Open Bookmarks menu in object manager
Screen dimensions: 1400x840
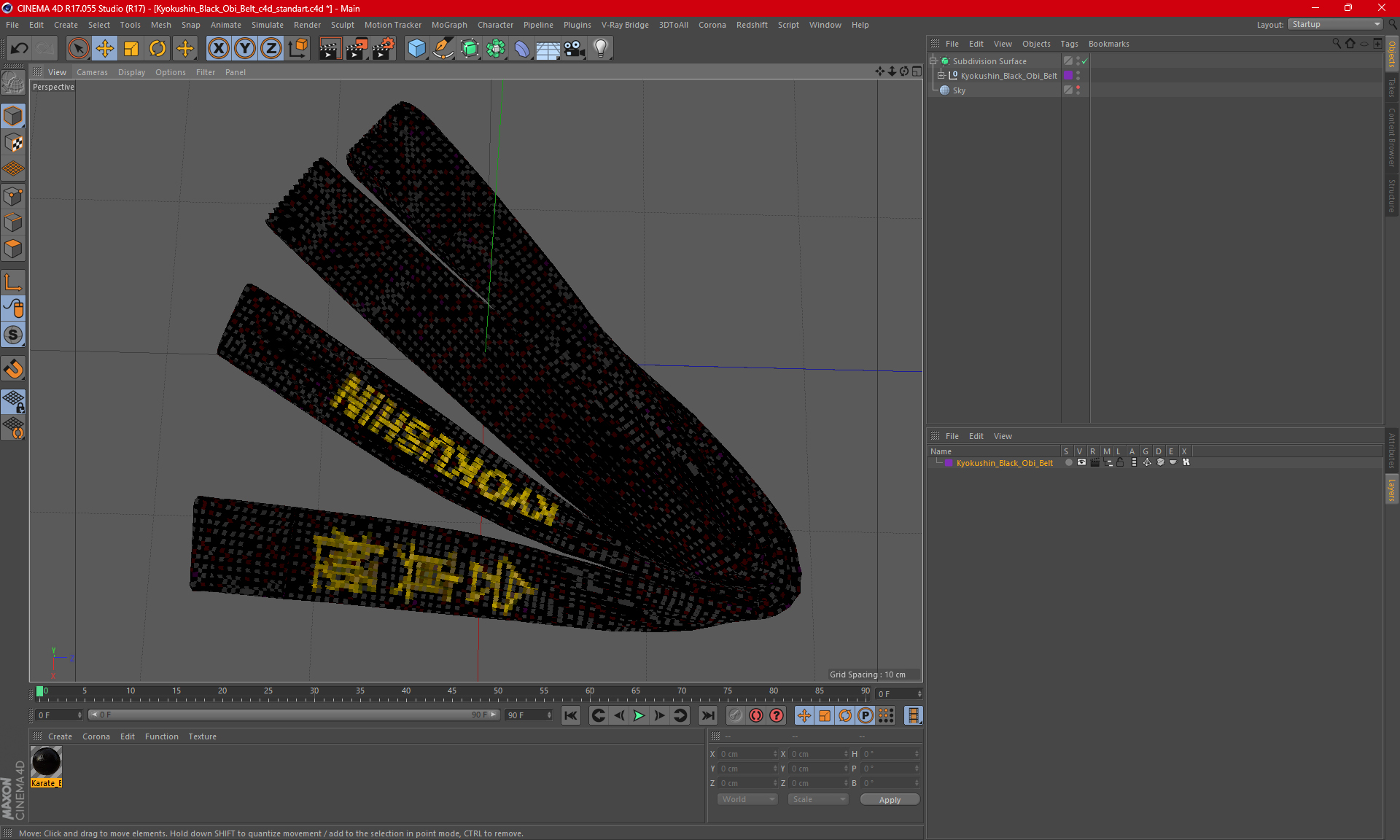coord(1108,44)
